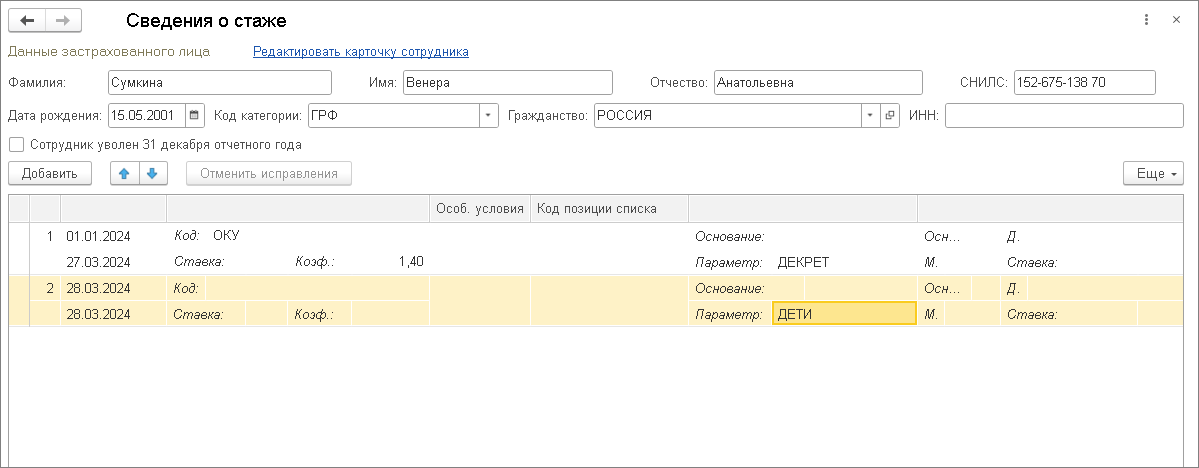Move row up with the up arrow
The height and width of the screenshot is (468, 1199).
(124, 173)
